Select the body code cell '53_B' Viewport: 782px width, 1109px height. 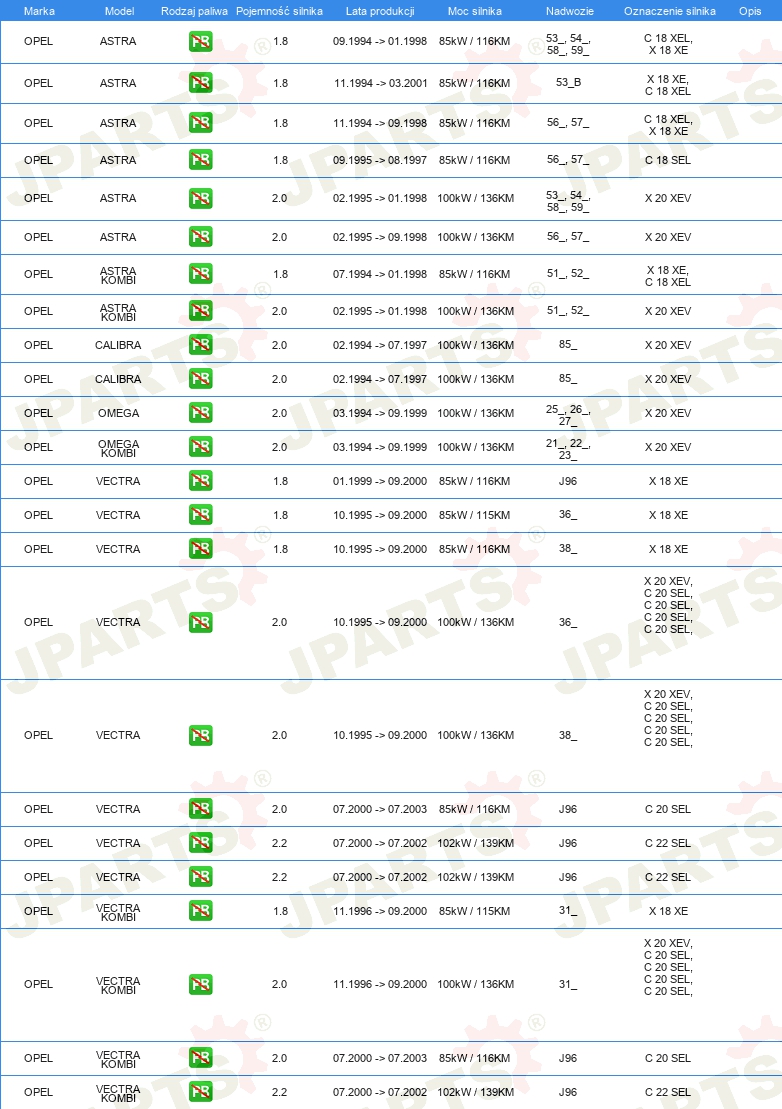click(x=568, y=82)
